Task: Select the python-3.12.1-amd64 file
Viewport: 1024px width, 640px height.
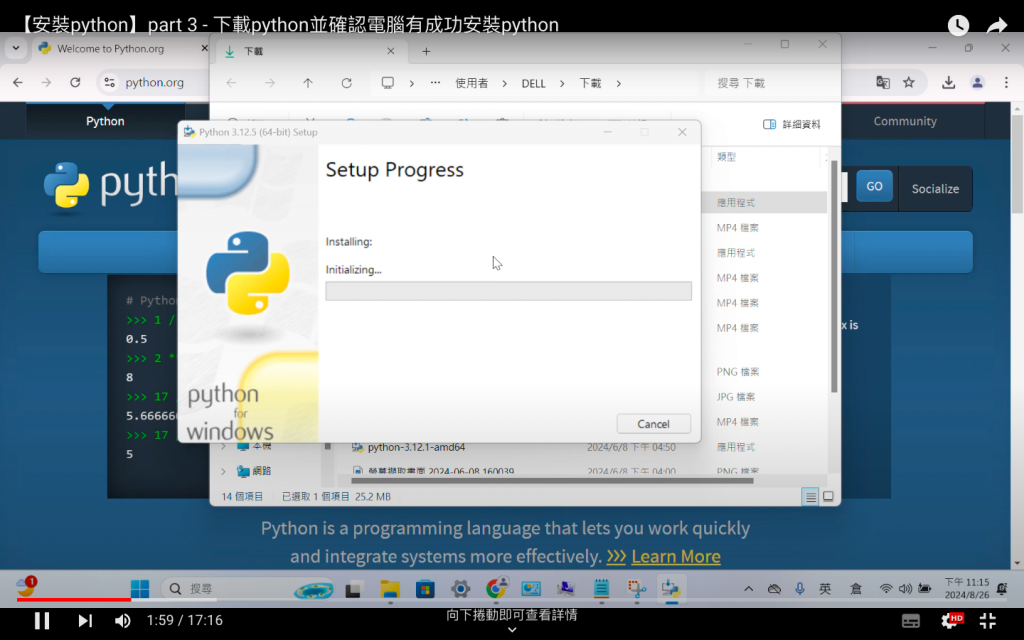Action: pyautogui.click(x=417, y=447)
